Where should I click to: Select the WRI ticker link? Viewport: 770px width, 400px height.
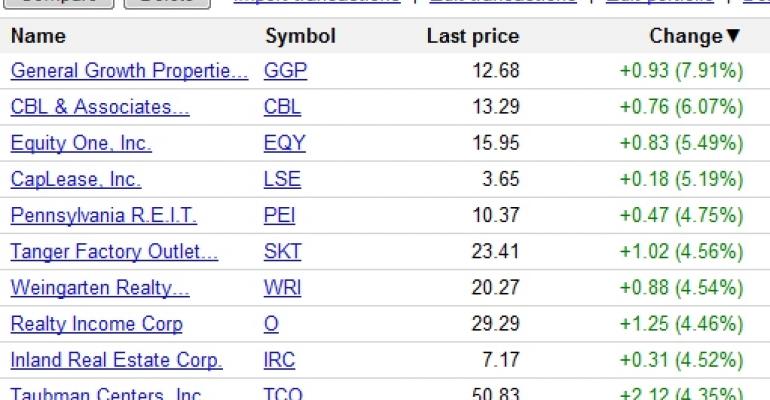(282, 288)
